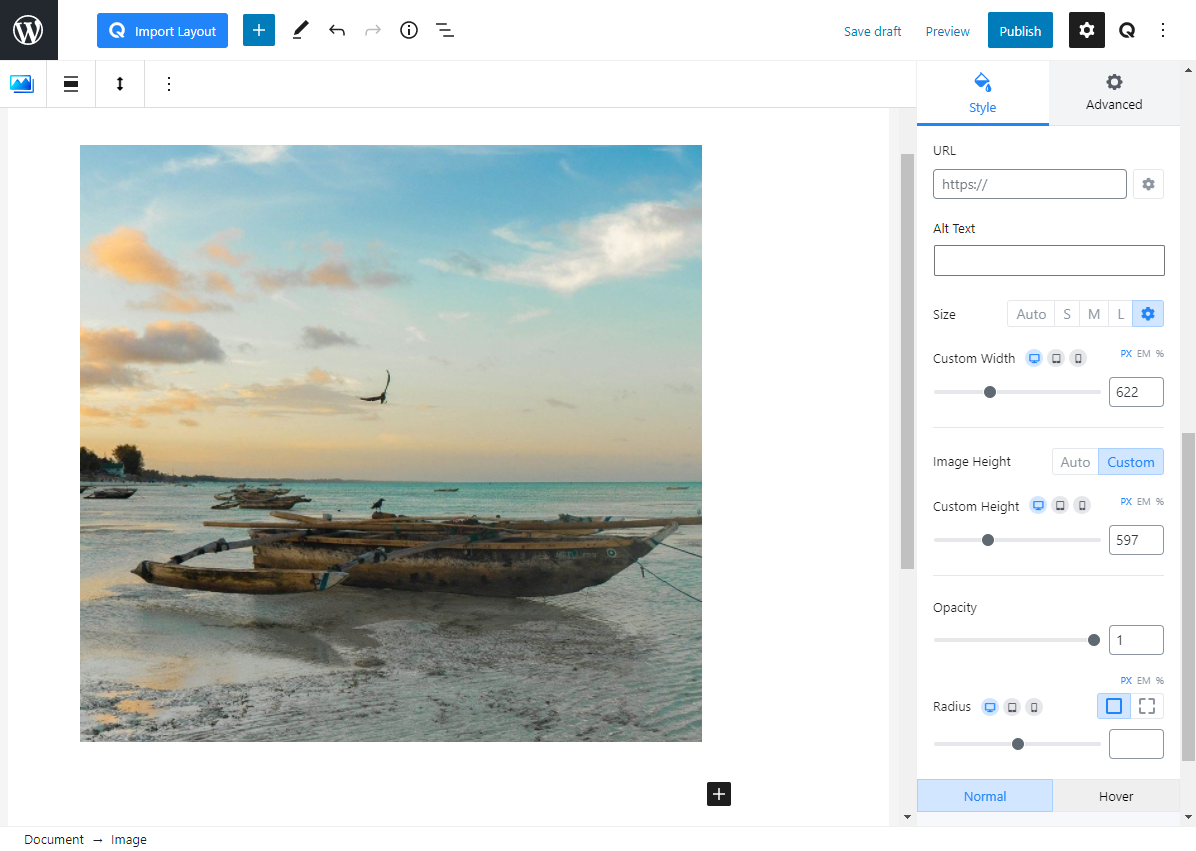Screen dimensions: 1196x851
Task: Switch to the Hover state tab
Action: [x=1116, y=796]
